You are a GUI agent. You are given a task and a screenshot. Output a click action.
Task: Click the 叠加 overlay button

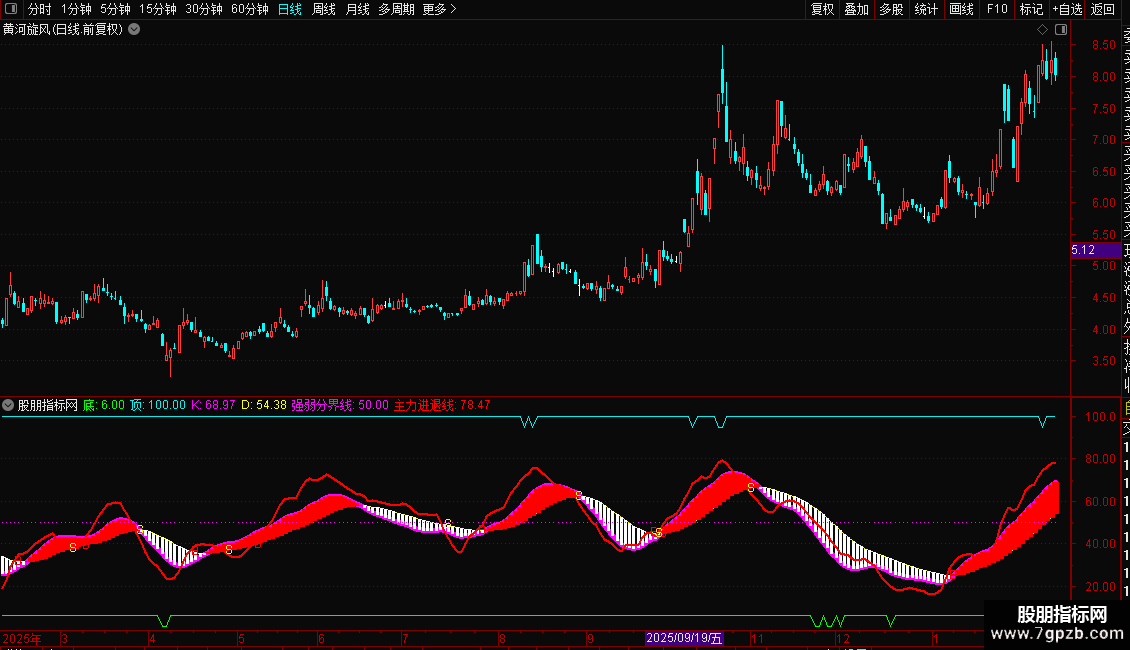857,9
